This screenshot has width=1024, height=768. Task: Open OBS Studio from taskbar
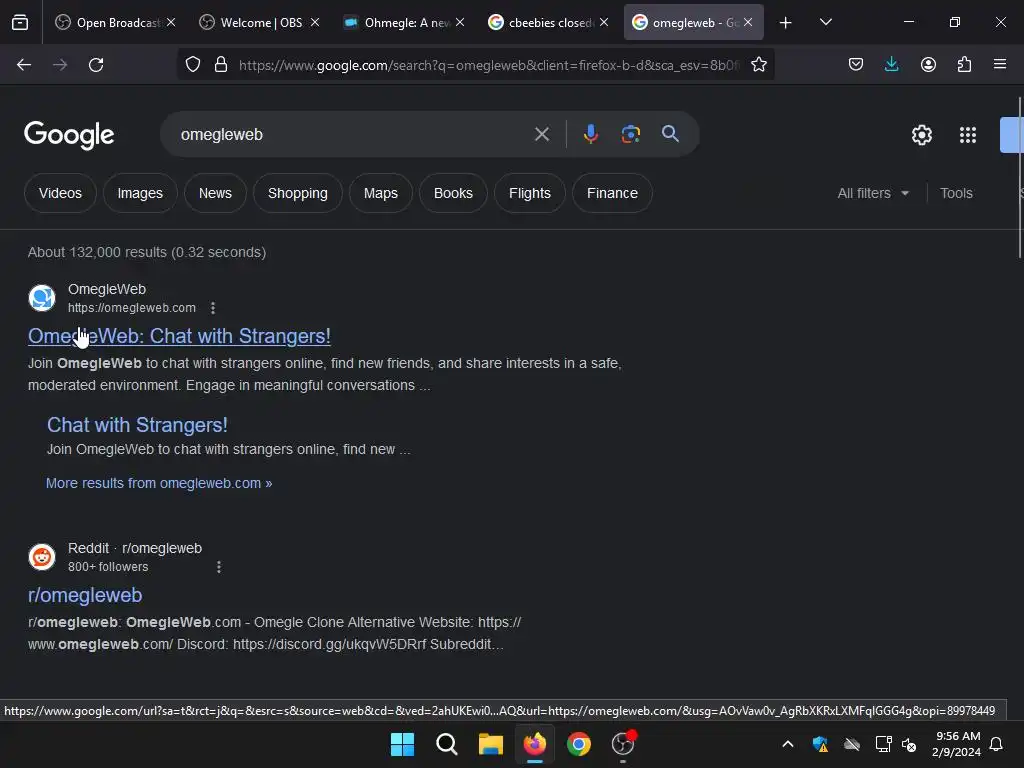coord(623,744)
